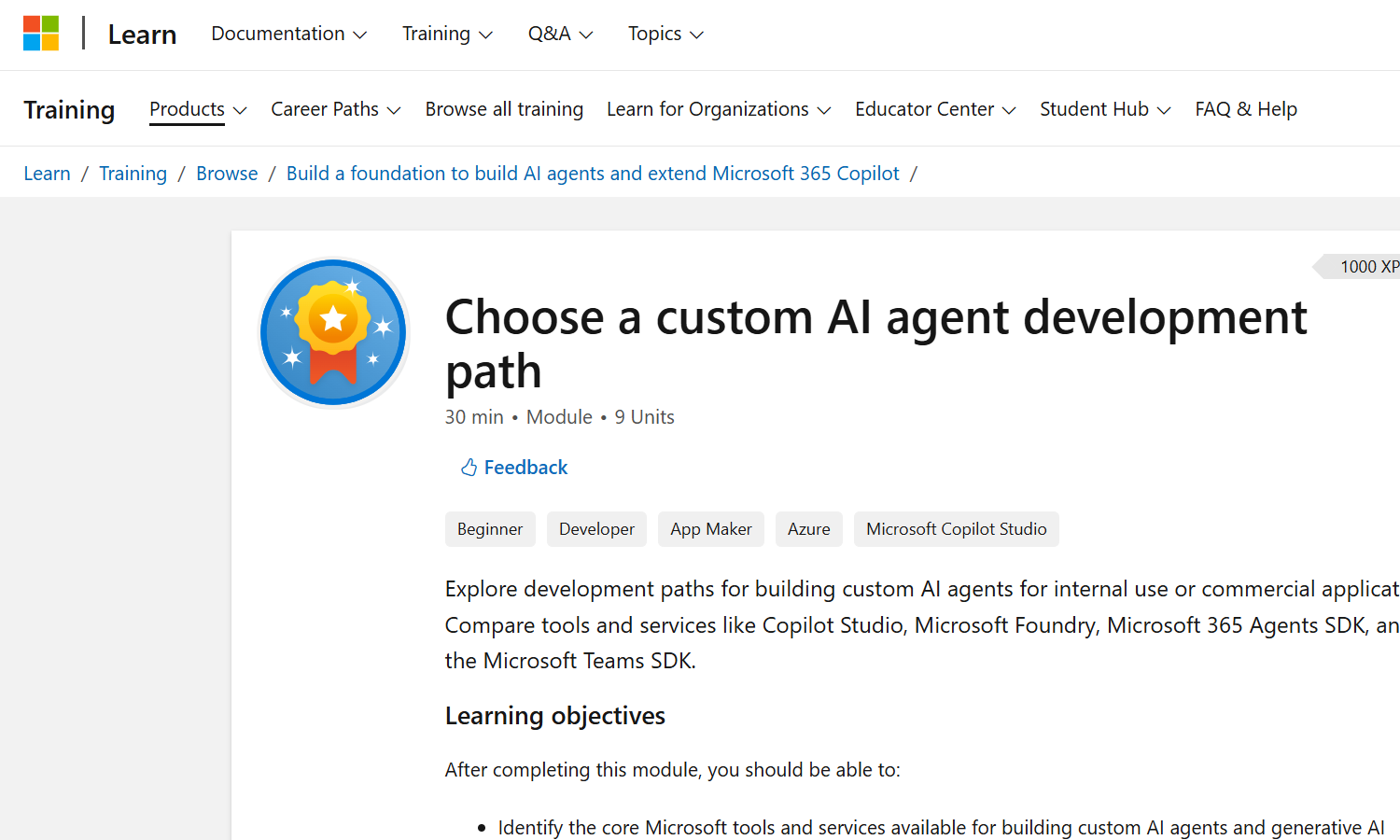This screenshot has height=840, width=1400.
Task: Open the FAQ & Help page
Action: click(1245, 109)
